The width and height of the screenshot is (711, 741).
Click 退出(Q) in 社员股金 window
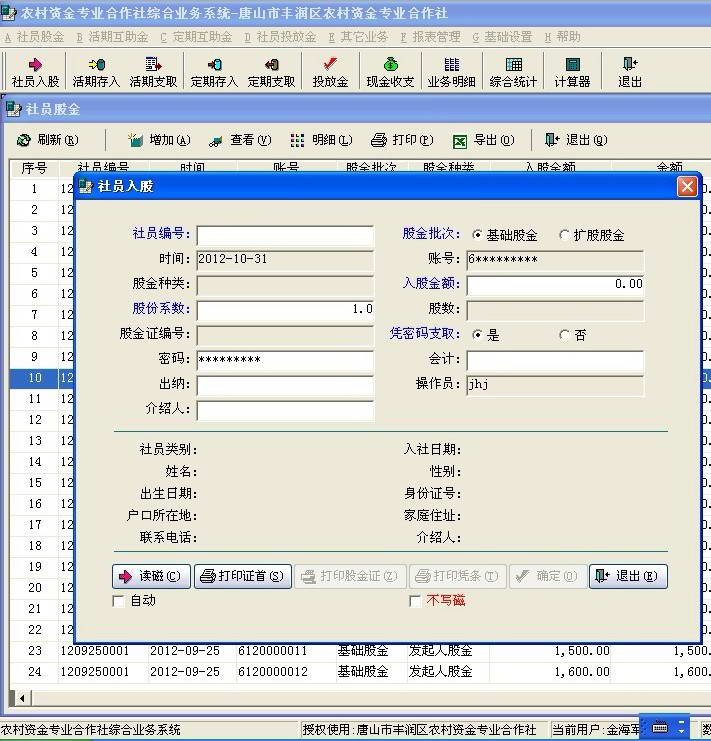pos(576,140)
